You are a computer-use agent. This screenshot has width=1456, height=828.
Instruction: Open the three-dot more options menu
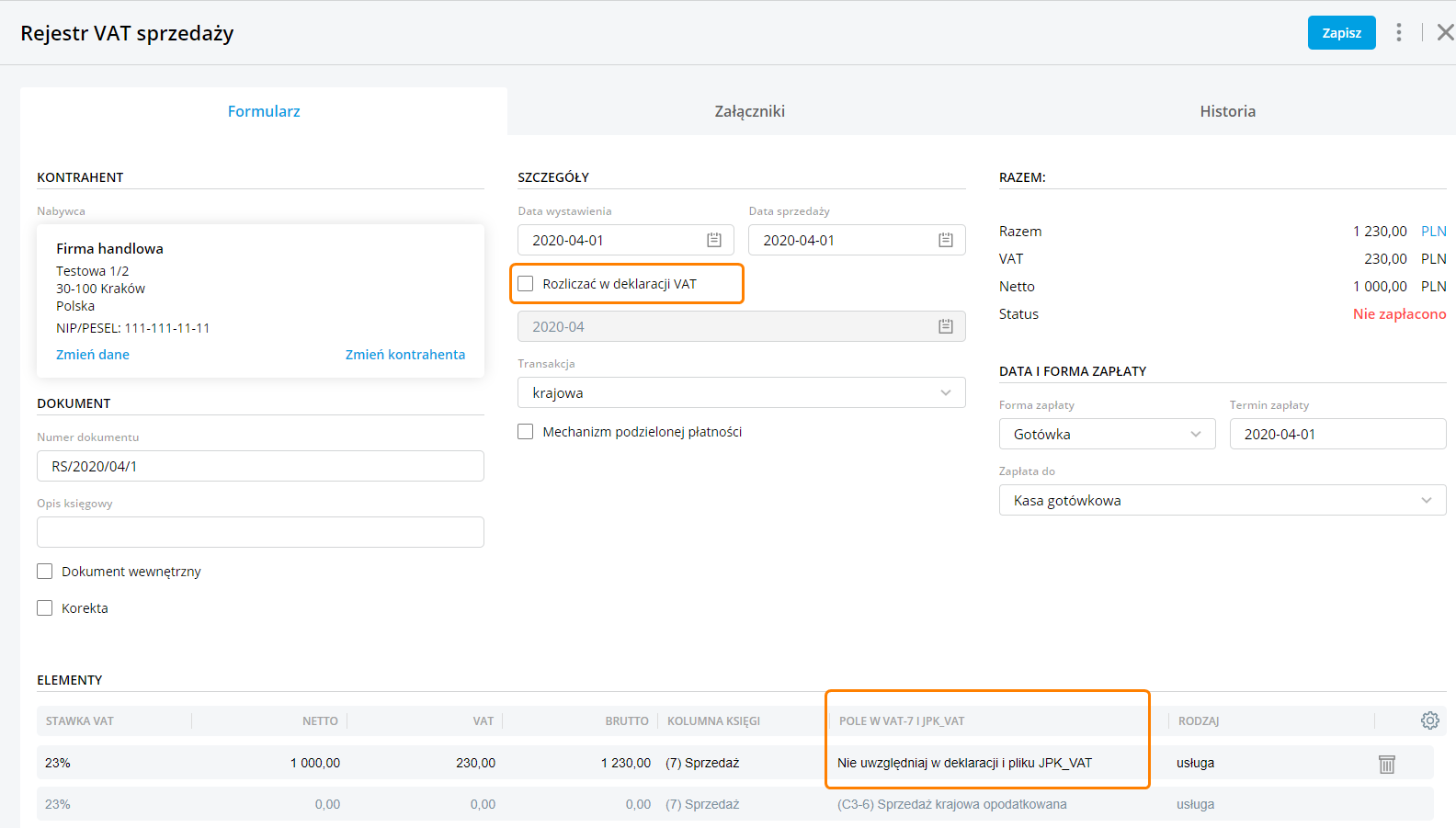click(1398, 33)
